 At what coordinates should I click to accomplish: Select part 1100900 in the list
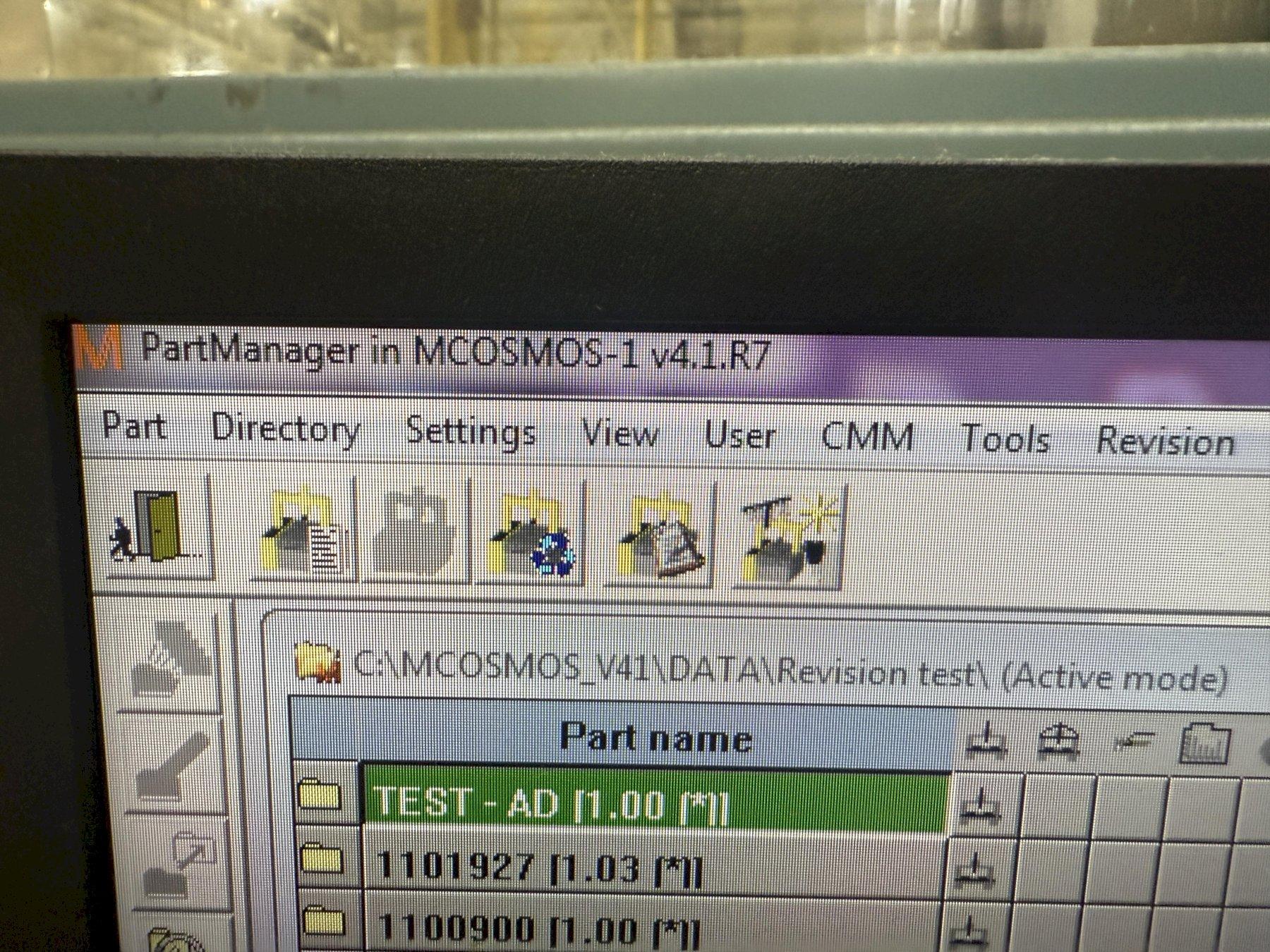point(653,926)
